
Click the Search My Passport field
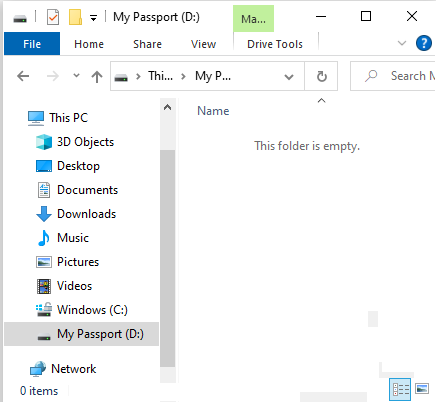[x=393, y=76]
